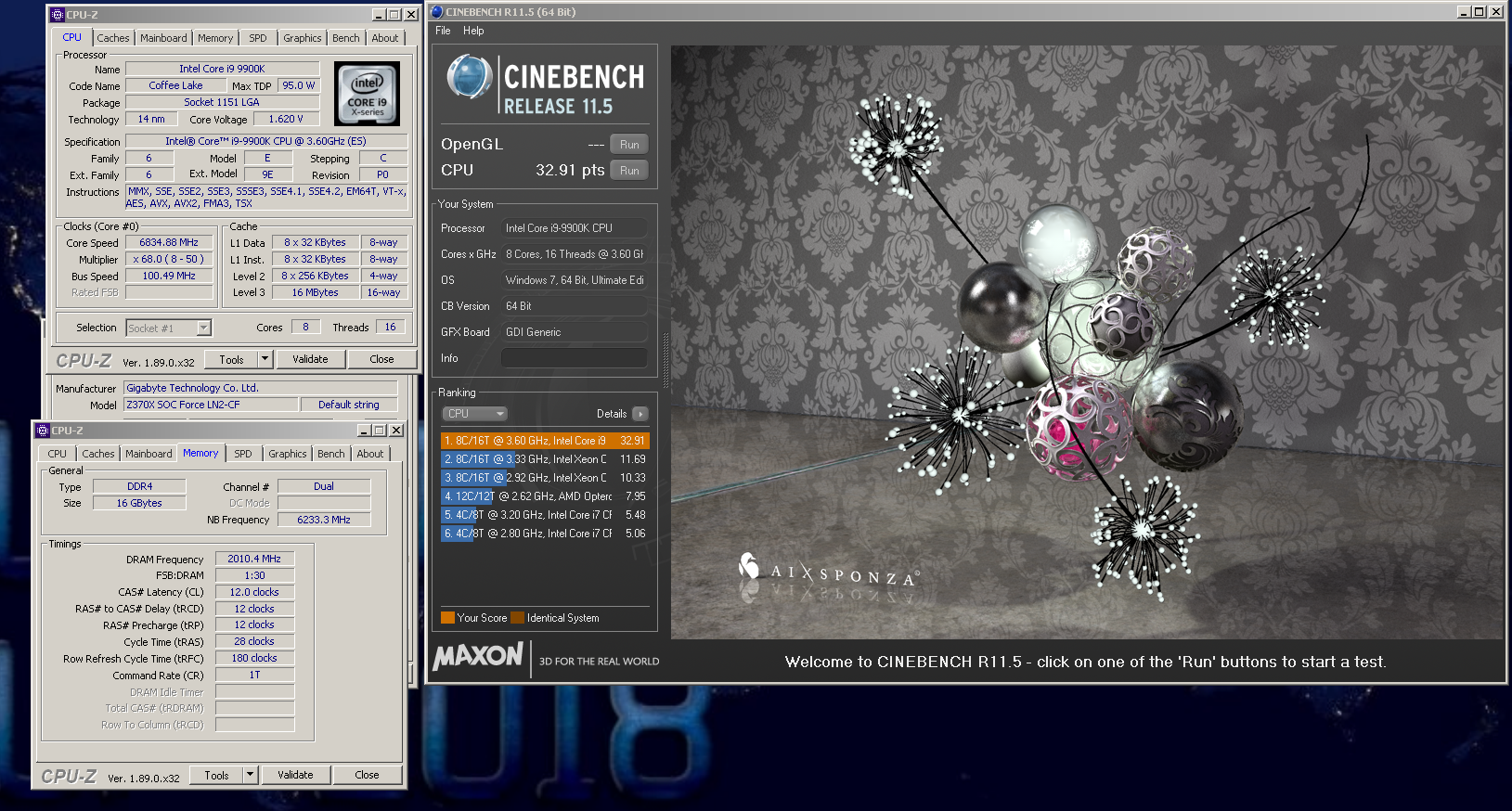Switch to Mainboard tab in top CPU-Z
The image size is (1512, 811).
163,38
